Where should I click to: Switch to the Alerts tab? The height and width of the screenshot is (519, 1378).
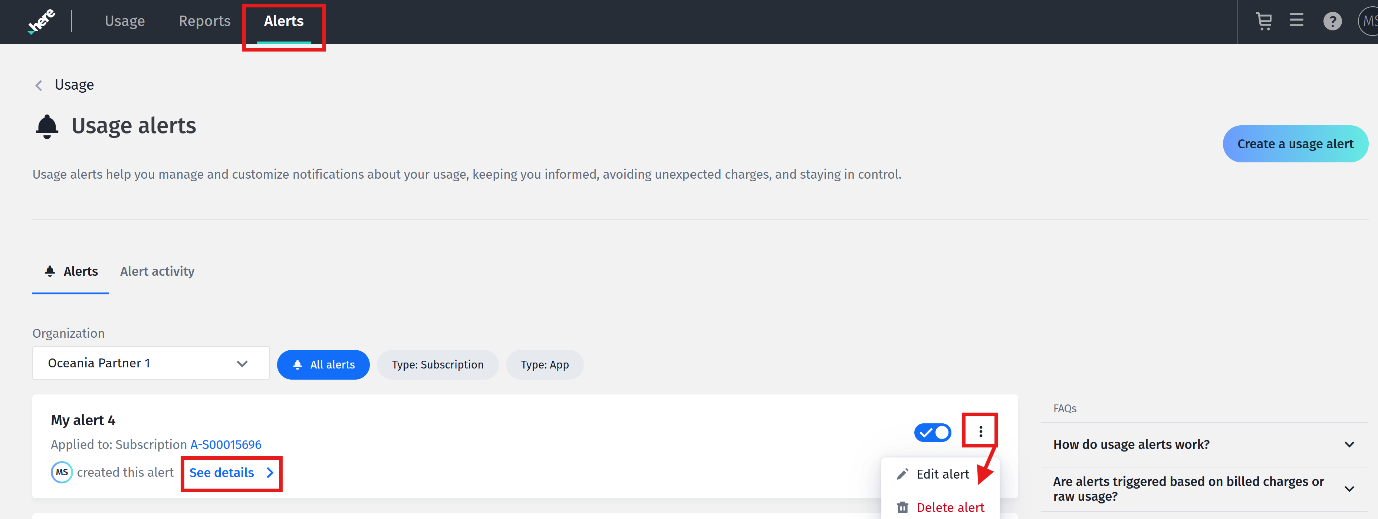pos(71,272)
